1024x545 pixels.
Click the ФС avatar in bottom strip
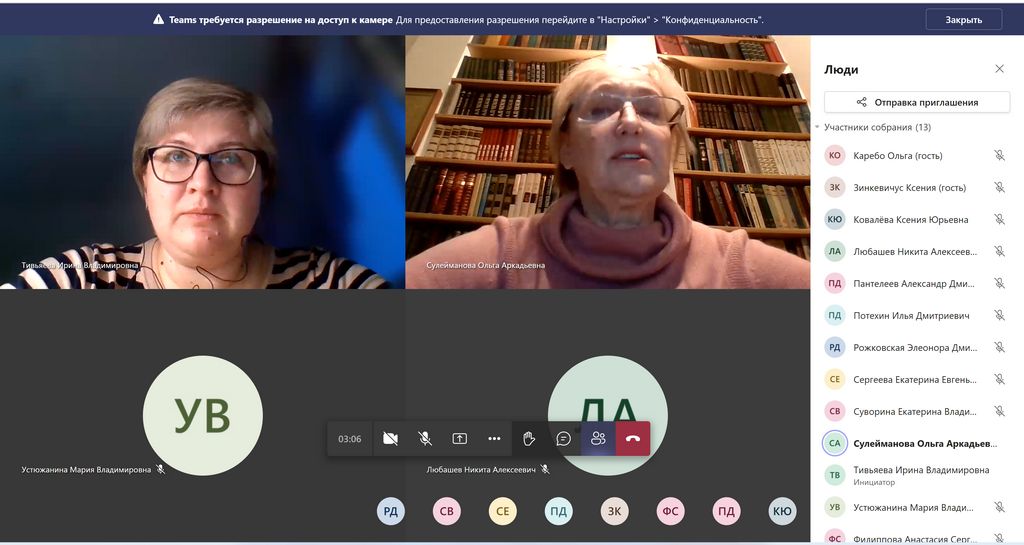coord(671,512)
